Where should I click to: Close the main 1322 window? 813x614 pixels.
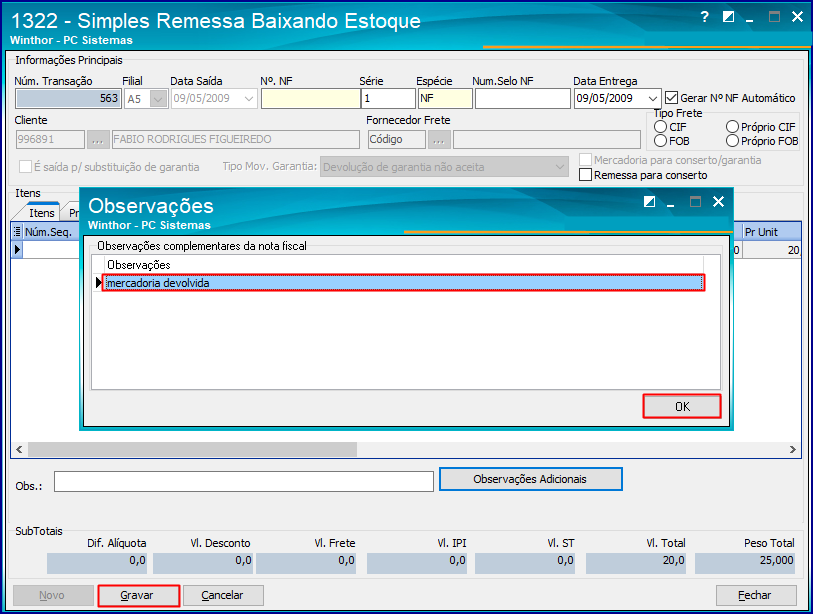coord(797,17)
